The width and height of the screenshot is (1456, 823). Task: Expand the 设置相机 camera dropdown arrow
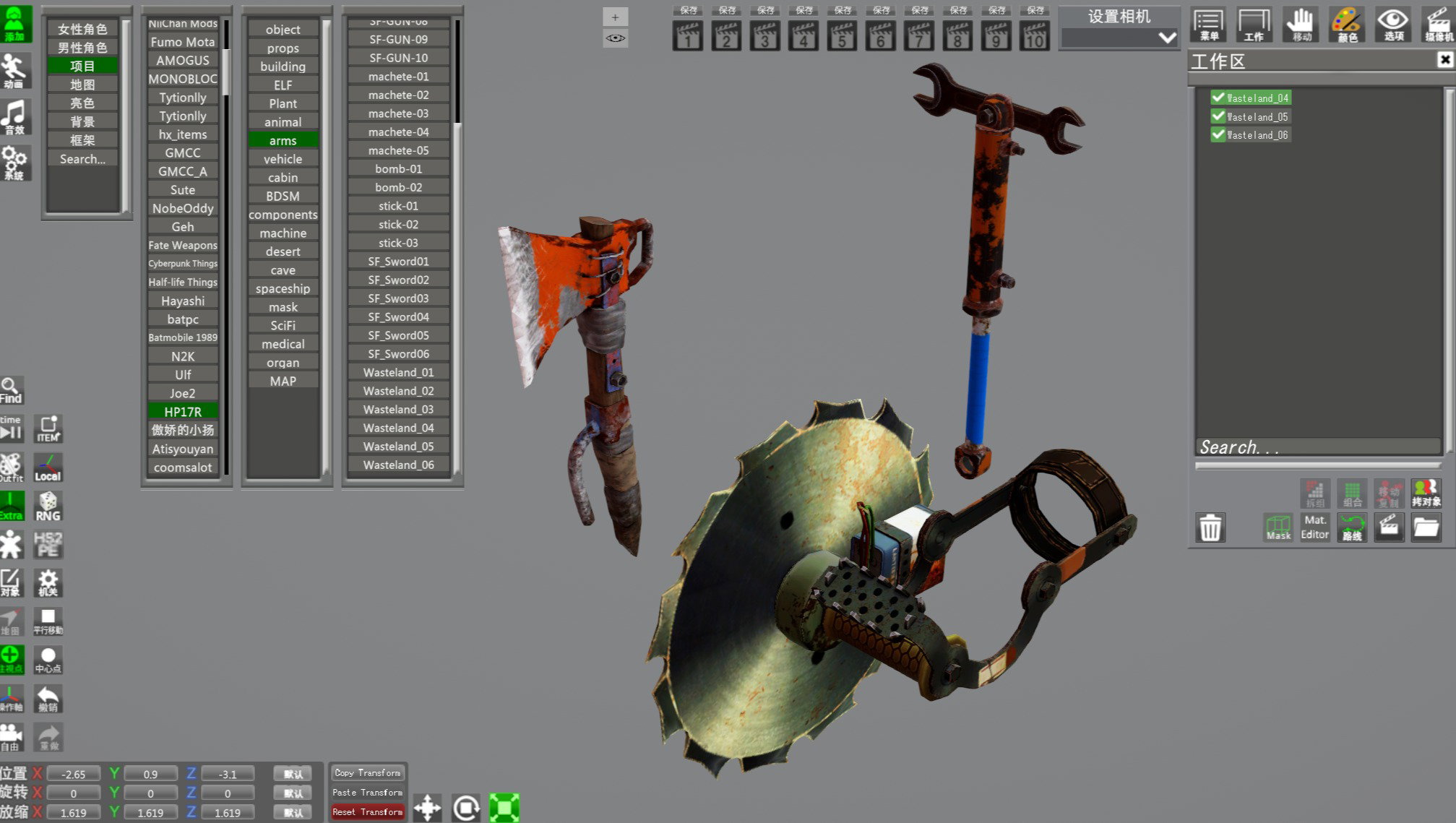pyautogui.click(x=1167, y=38)
